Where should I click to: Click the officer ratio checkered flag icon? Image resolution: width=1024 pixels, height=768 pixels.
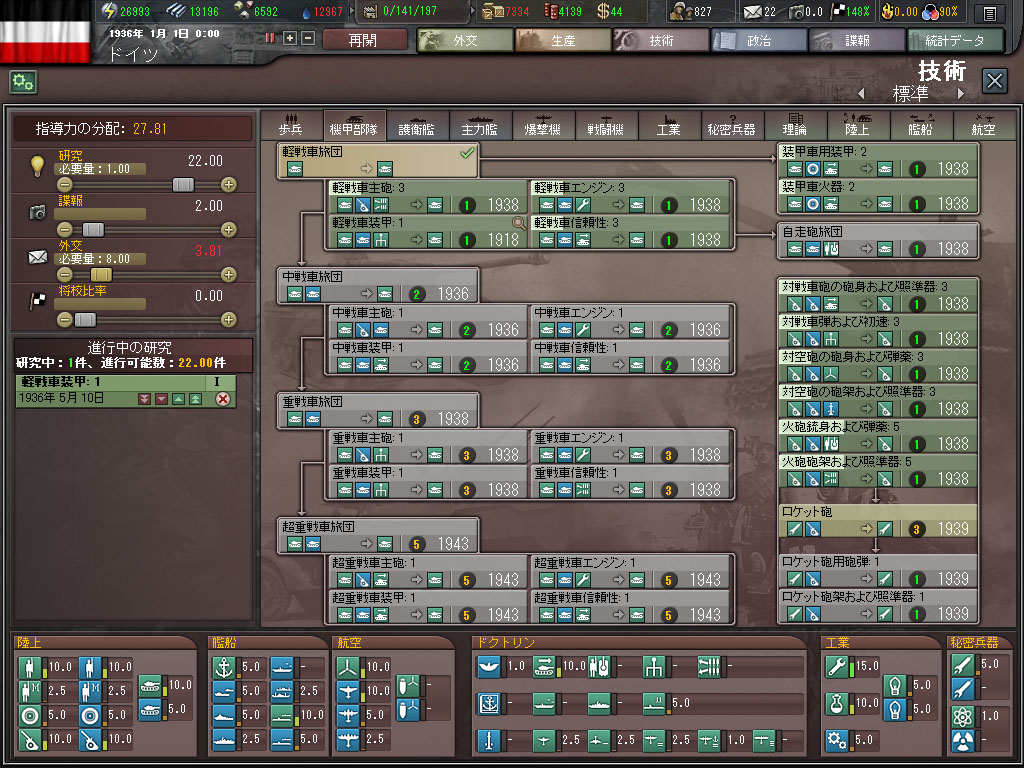(x=38, y=302)
